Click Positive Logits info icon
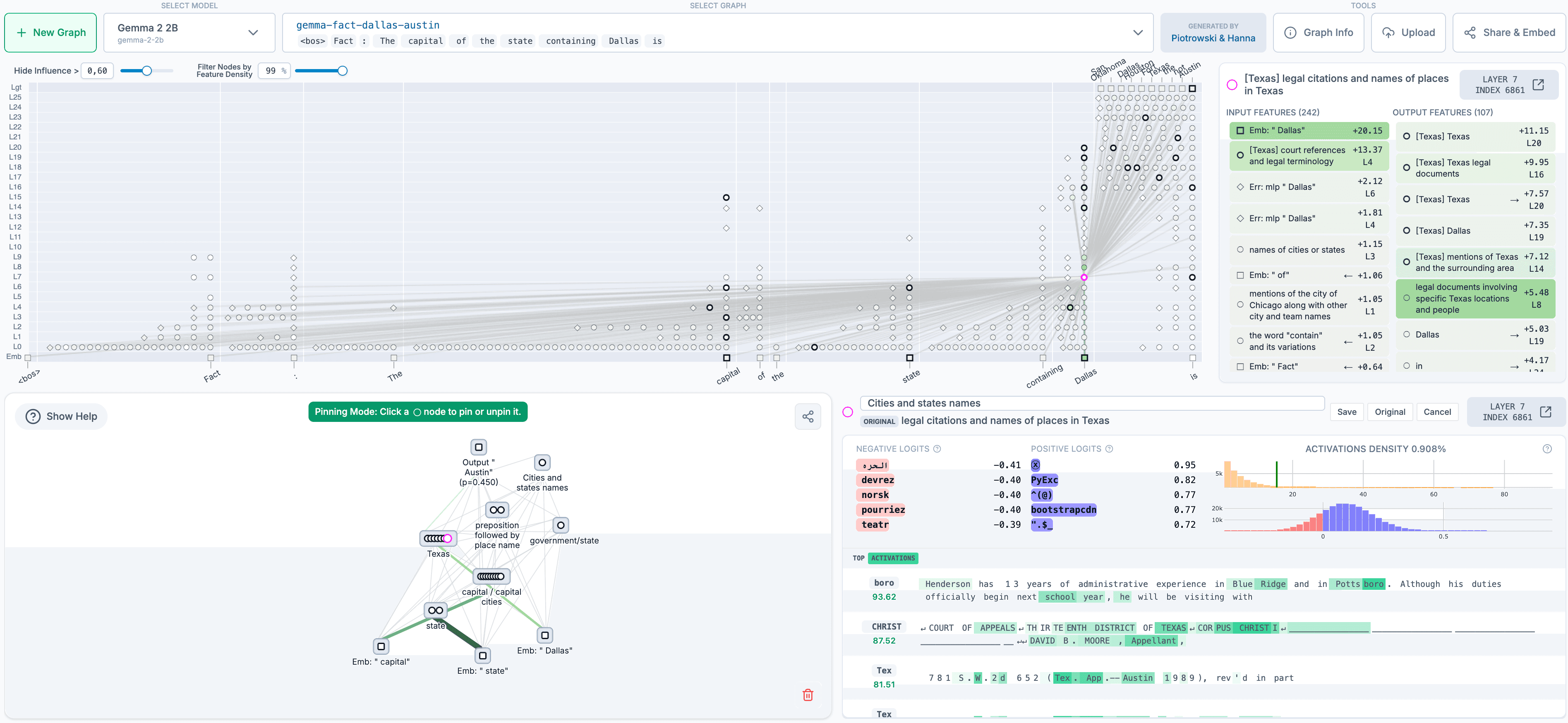This screenshot has height=723, width=1568. 1109,448
